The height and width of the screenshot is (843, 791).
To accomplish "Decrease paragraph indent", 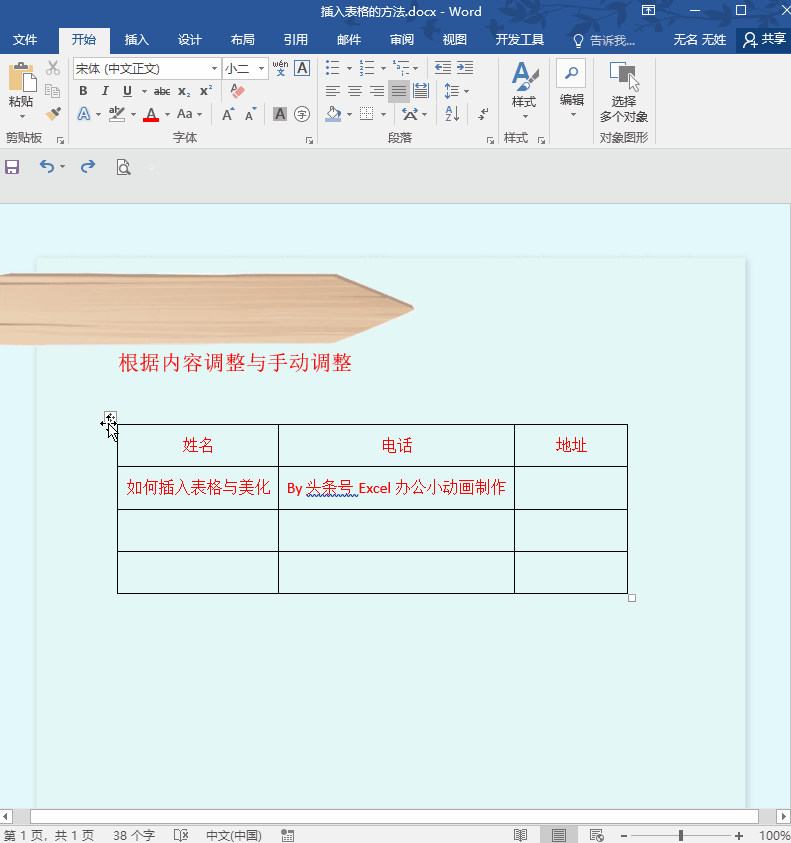I will pos(443,68).
